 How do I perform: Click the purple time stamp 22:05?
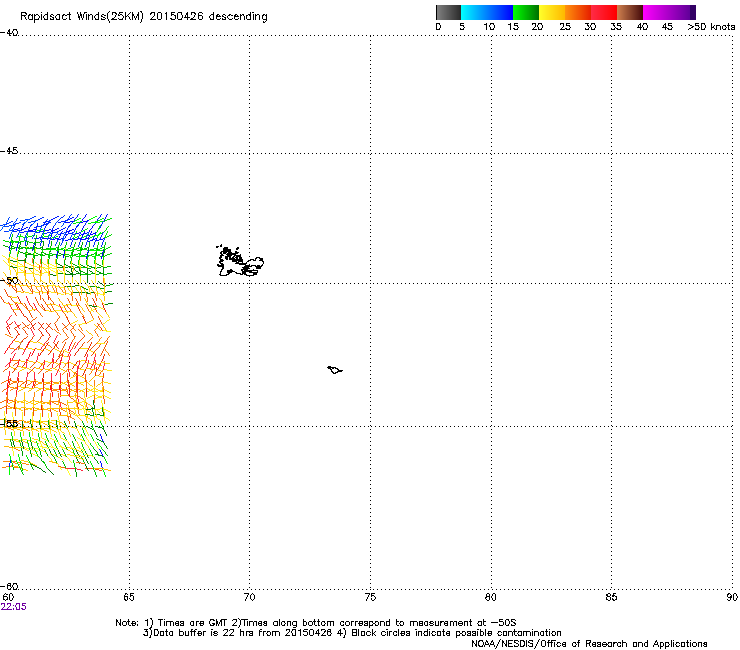[x=14, y=607]
